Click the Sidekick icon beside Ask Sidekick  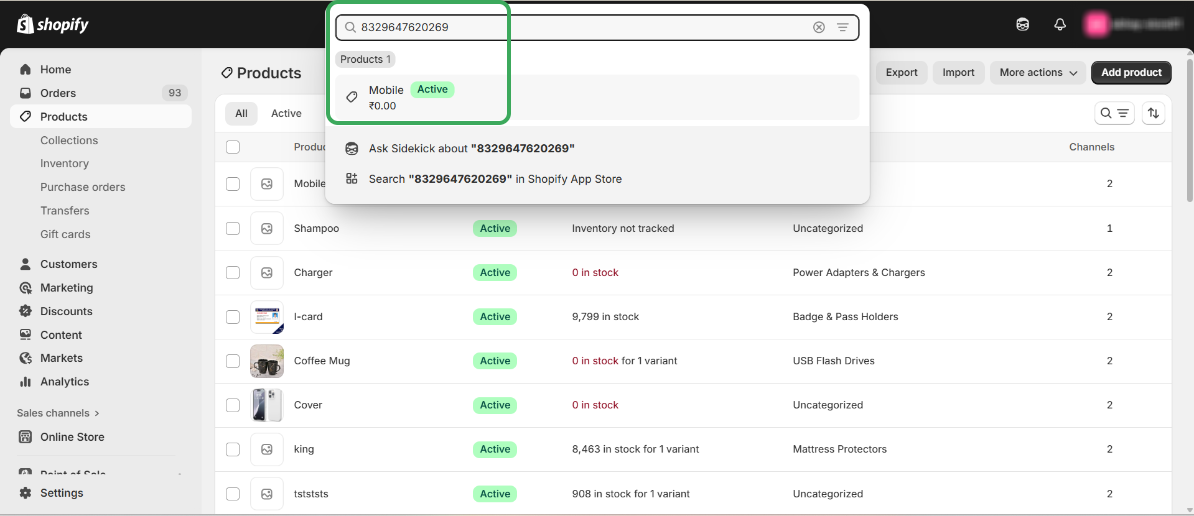(351, 148)
